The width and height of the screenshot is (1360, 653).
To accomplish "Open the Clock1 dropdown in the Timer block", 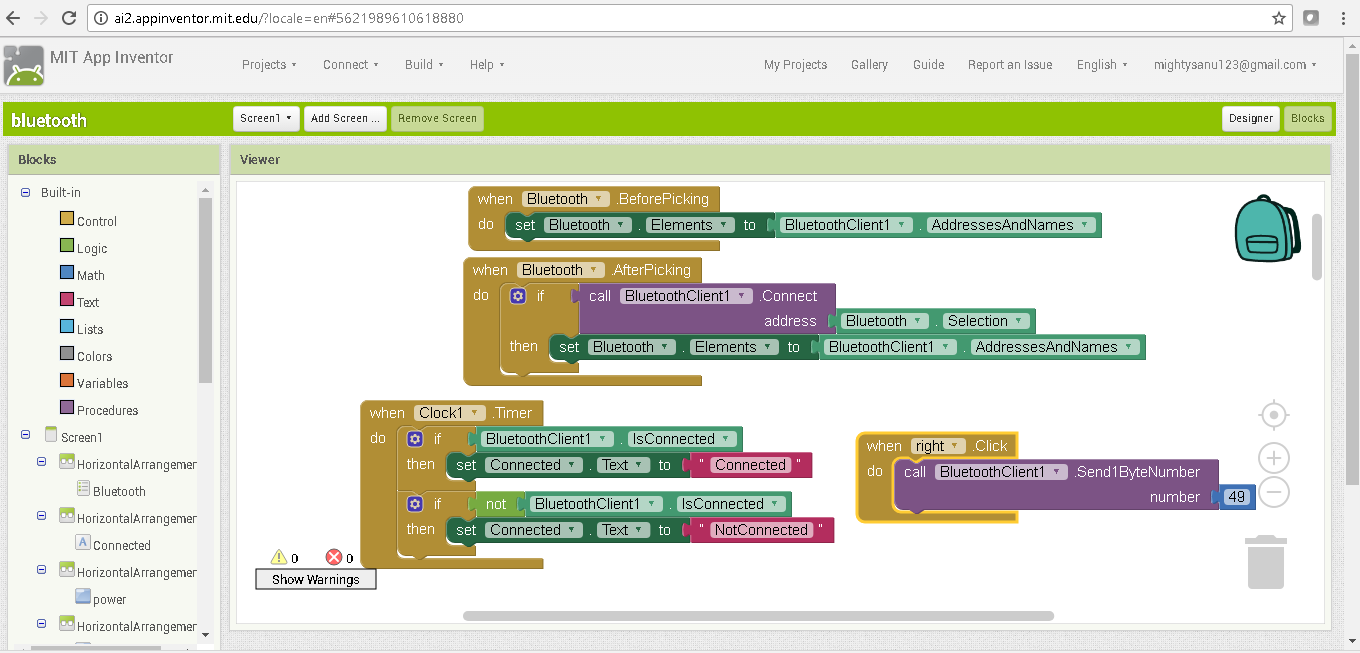I will 450,413.
